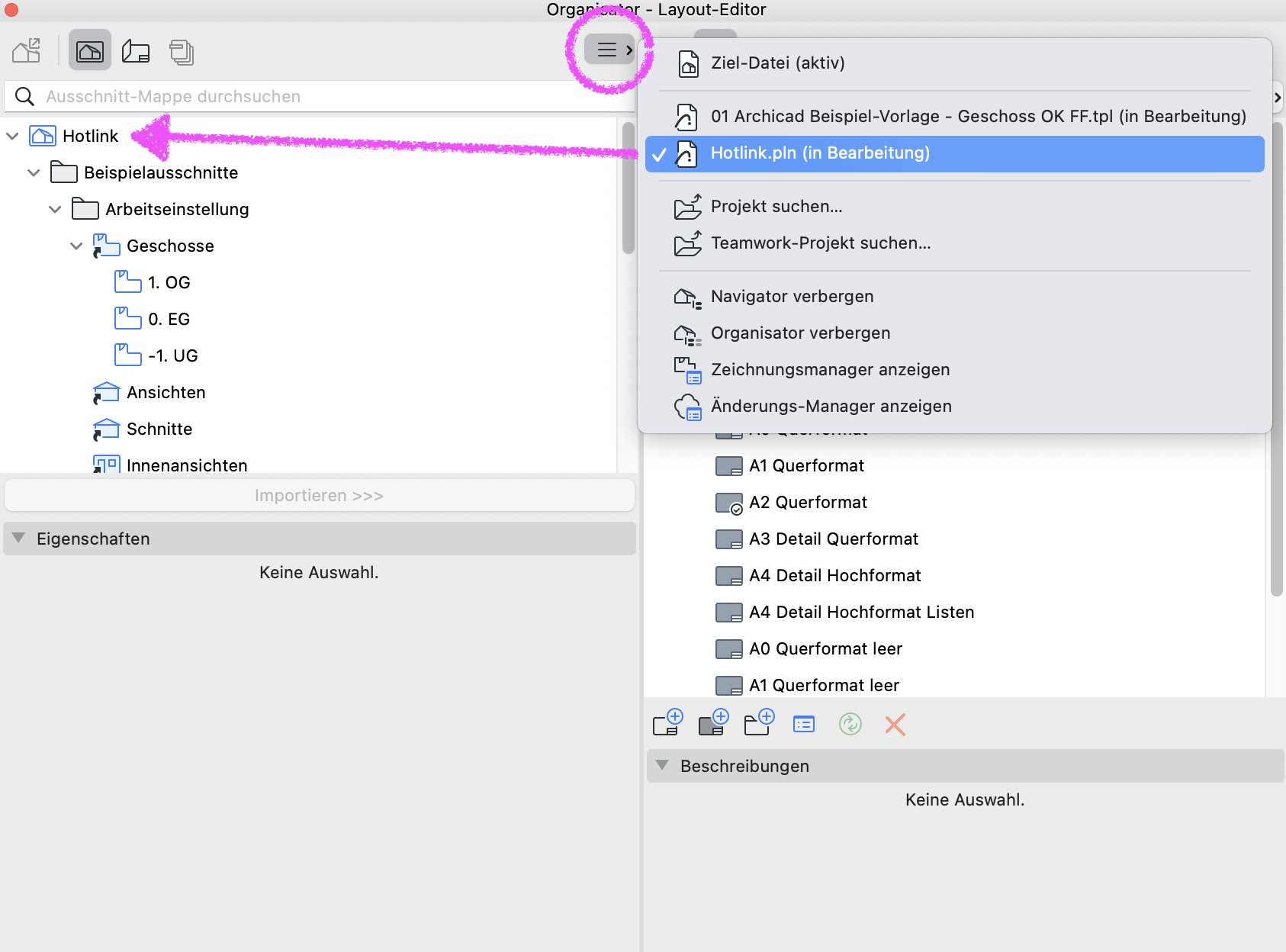Click the left tree vertical scrollbar
1286x952 pixels.
click(x=629, y=188)
